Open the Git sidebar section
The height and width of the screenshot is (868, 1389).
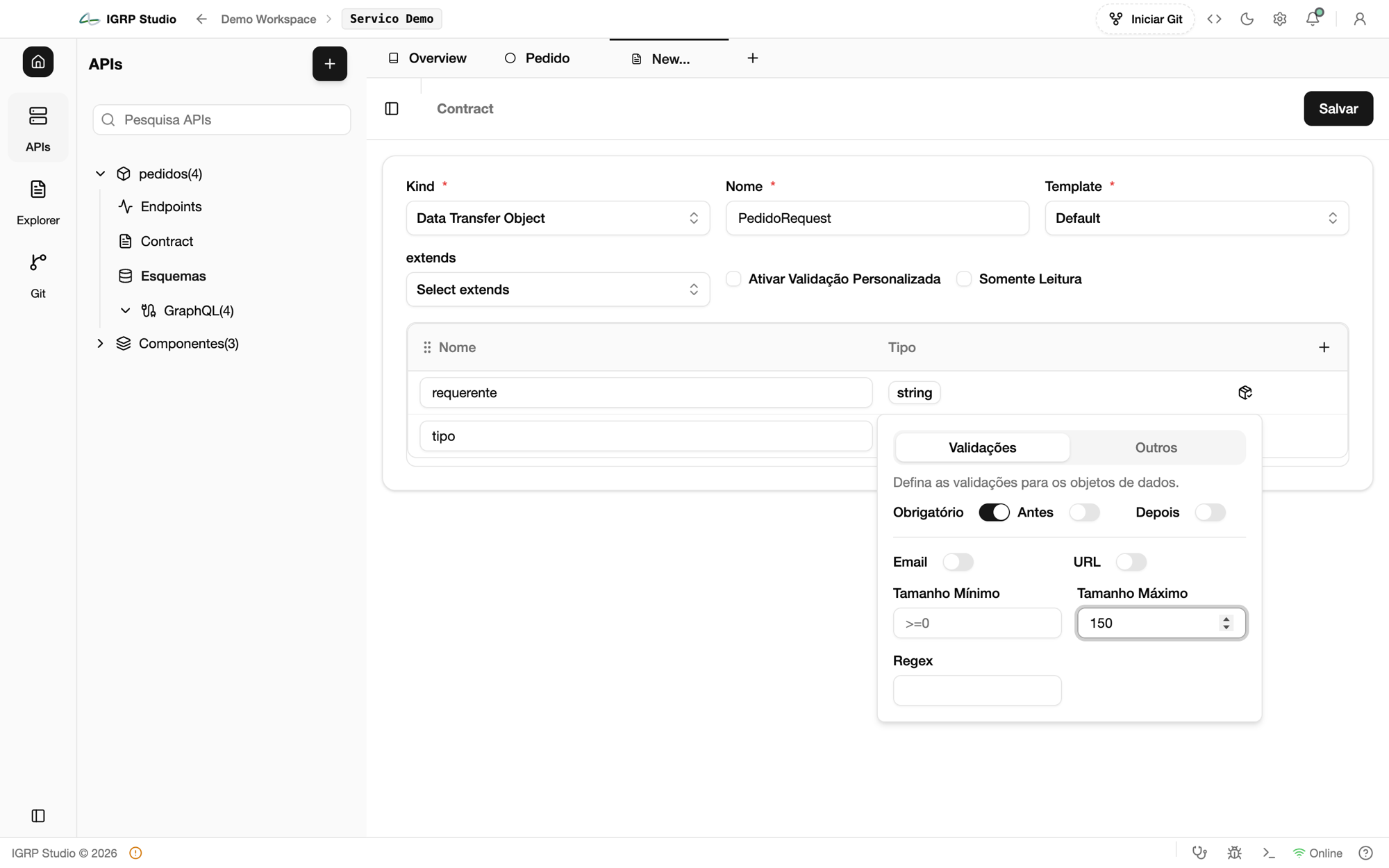point(38,276)
